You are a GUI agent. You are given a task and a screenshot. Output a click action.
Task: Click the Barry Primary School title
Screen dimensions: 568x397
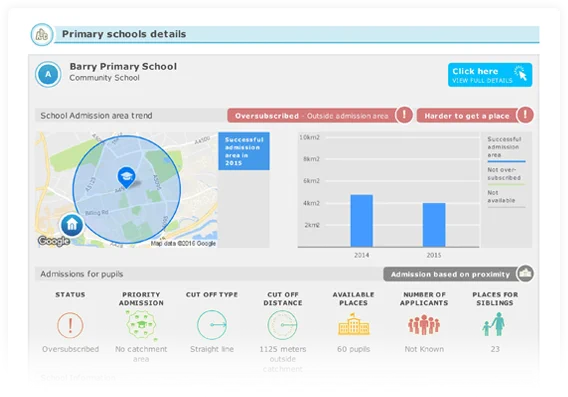tap(123, 67)
